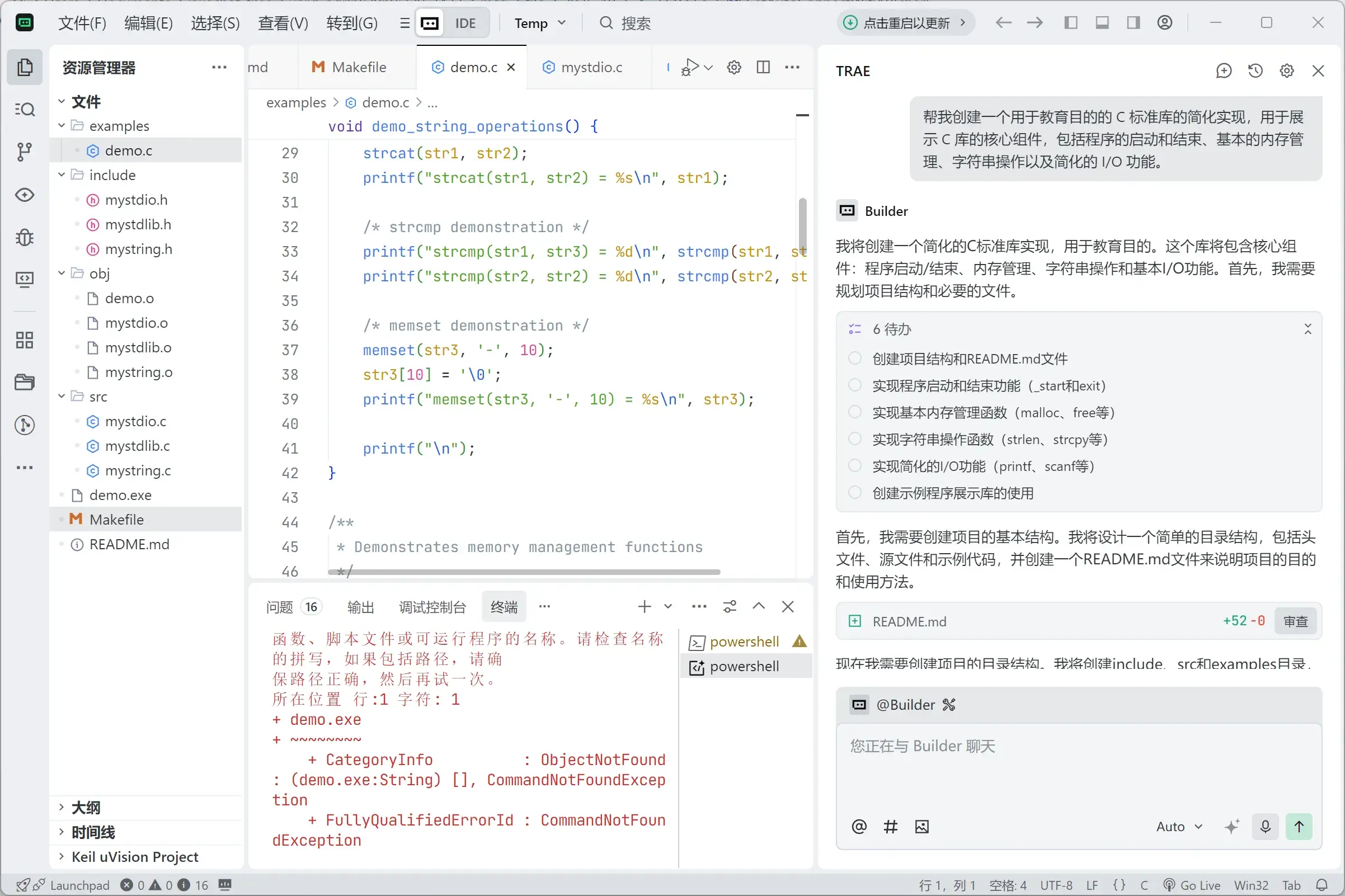Mention a file using the @ icon

click(858, 827)
